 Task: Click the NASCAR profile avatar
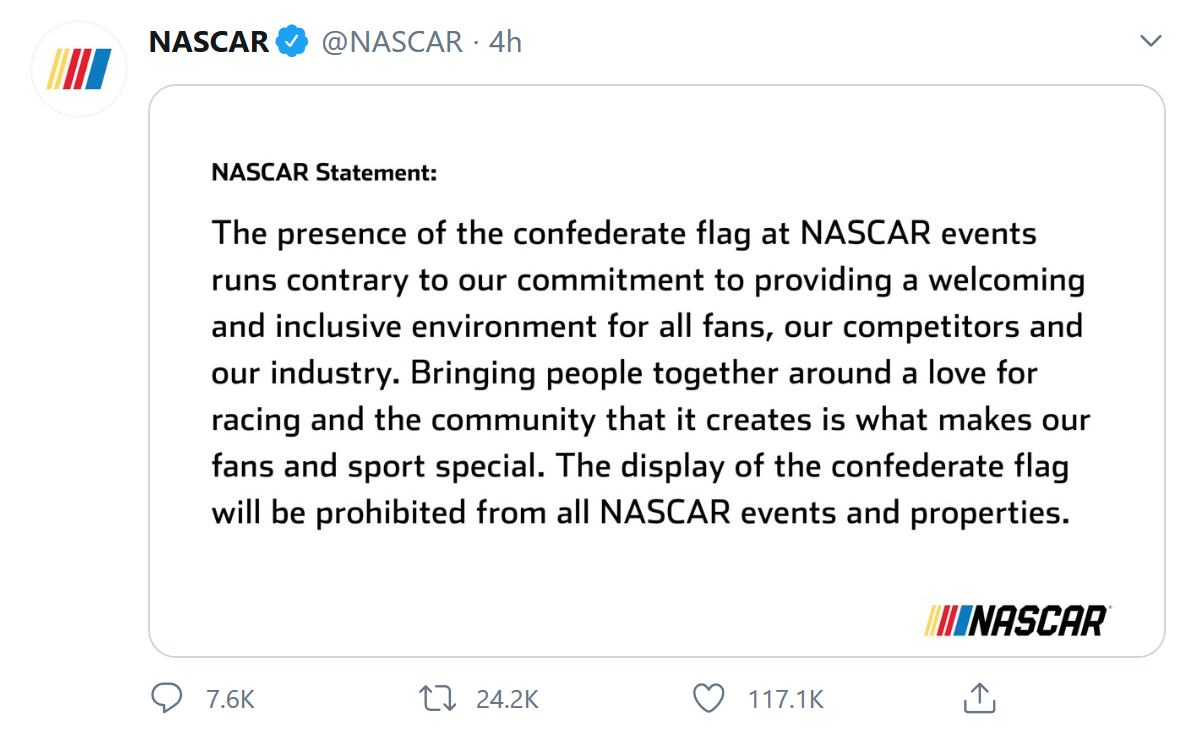coord(79,70)
